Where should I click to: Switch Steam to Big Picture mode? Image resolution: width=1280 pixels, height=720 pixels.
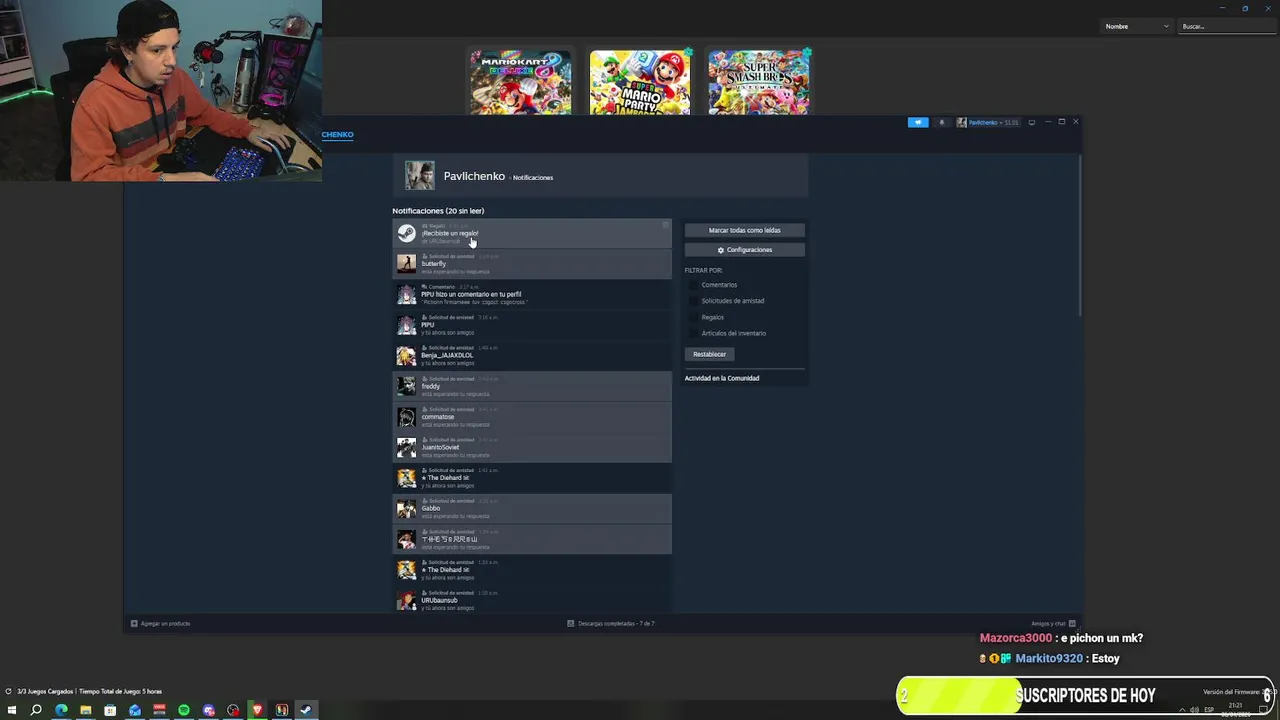[1032, 122]
